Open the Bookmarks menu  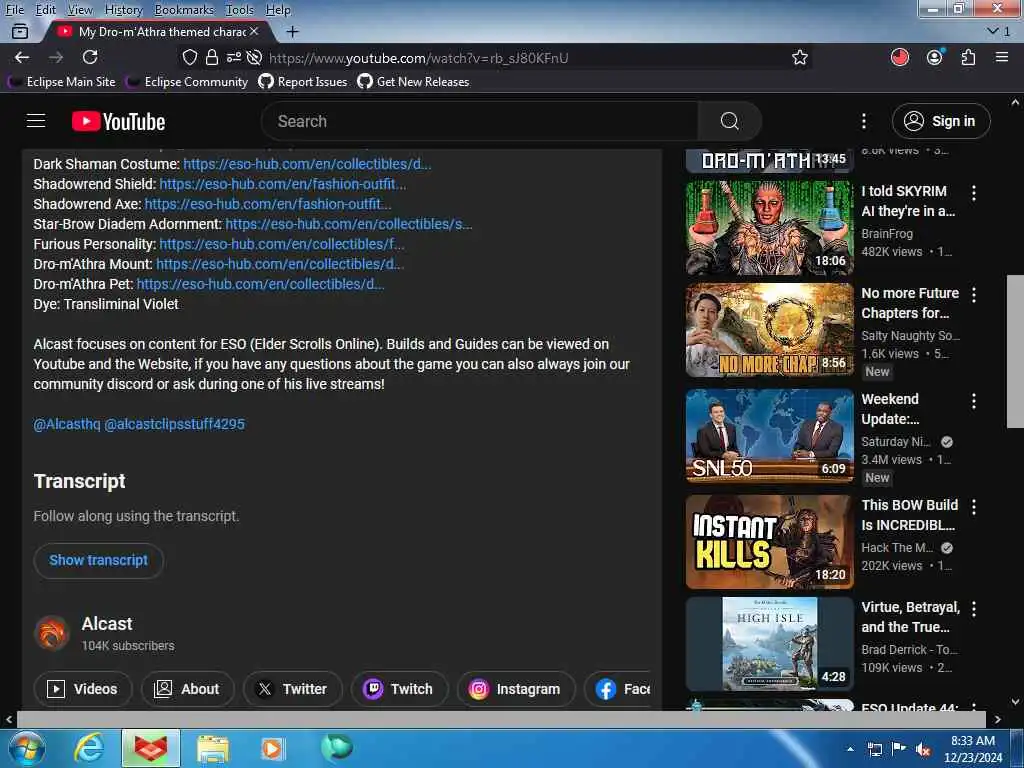point(184,10)
